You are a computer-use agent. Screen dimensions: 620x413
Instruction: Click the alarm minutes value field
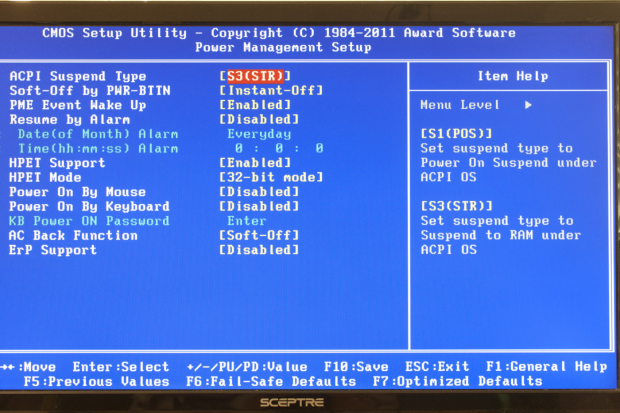pos(279,148)
